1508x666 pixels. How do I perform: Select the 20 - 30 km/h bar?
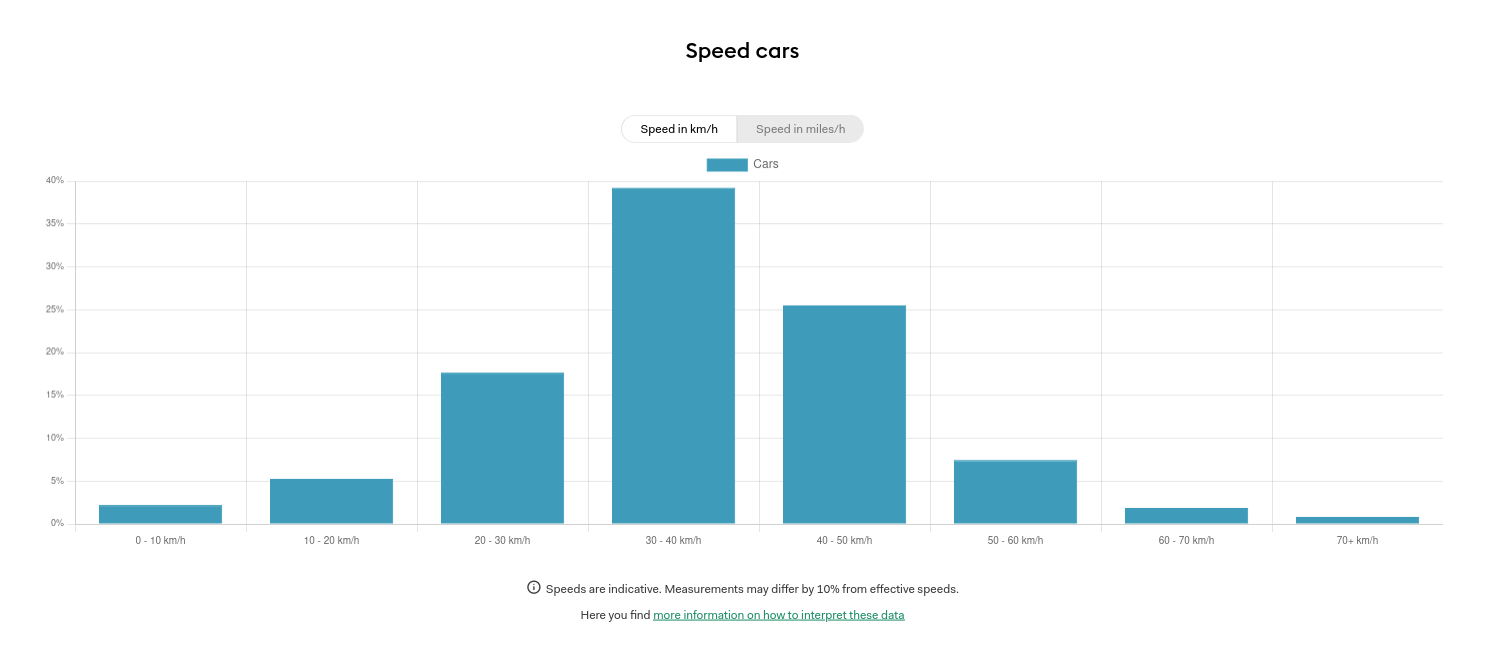click(502, 448)
